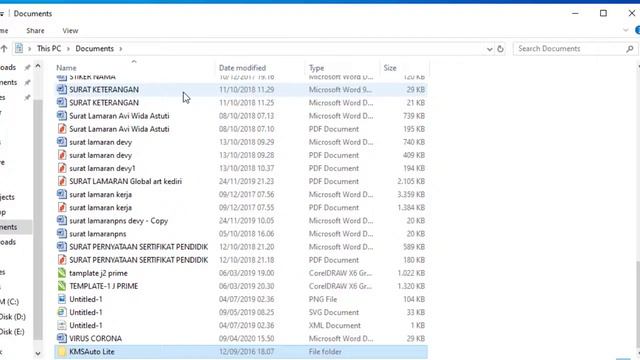Click Word icon of surat lamaran devy 740 KB
Image resolution: width=640 pixels, height=360 pixels.
[62, 142]
